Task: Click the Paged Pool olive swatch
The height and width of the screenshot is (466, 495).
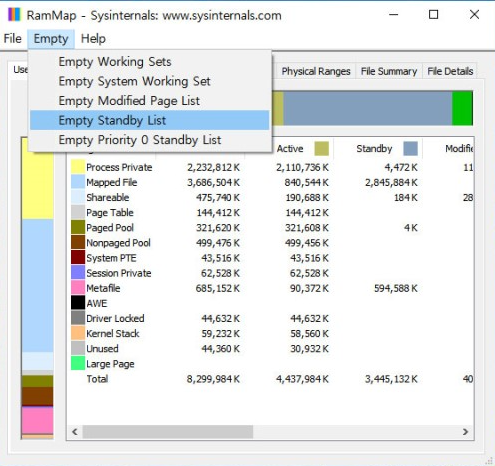Action: 78,227
